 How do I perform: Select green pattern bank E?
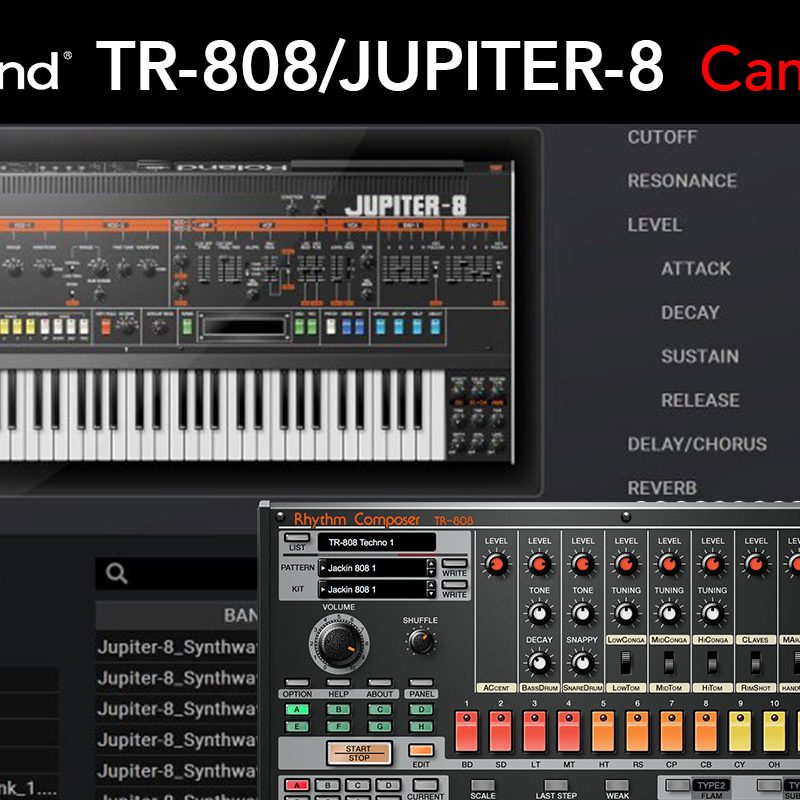tap(297, 727)
